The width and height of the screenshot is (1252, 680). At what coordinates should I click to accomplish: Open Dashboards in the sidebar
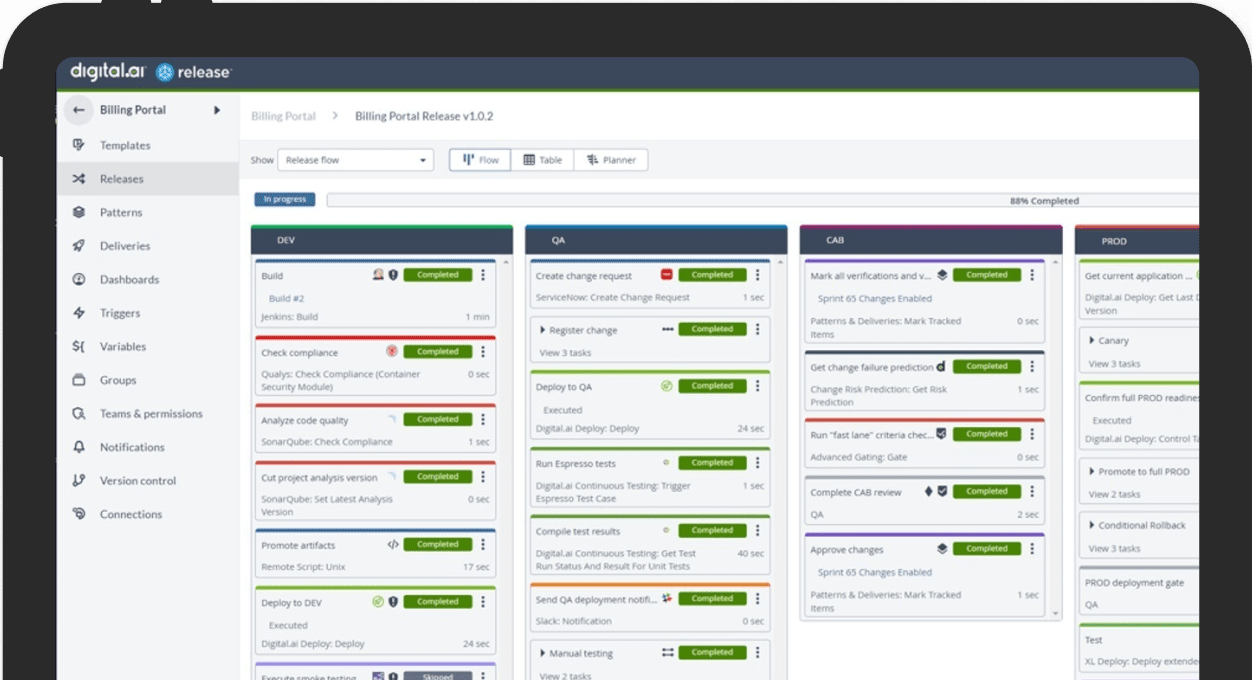click(x=129, y=280)
